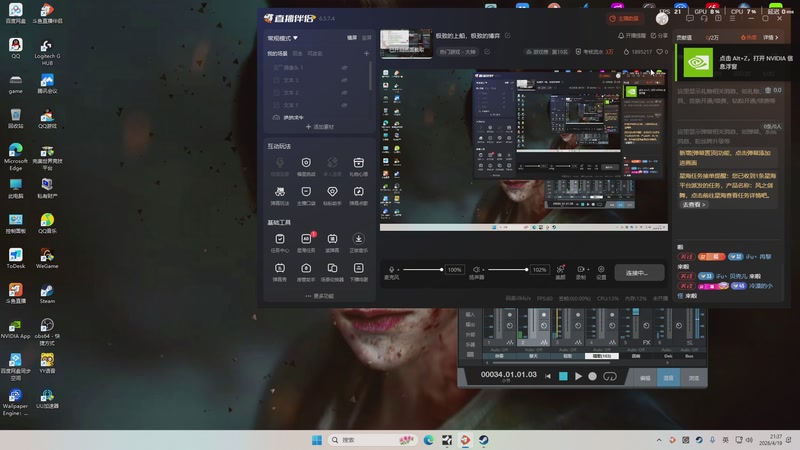Viewport: 800px width, 450px height.
Task: Open WeGame desktop shortcut
Action: point(47,259)
